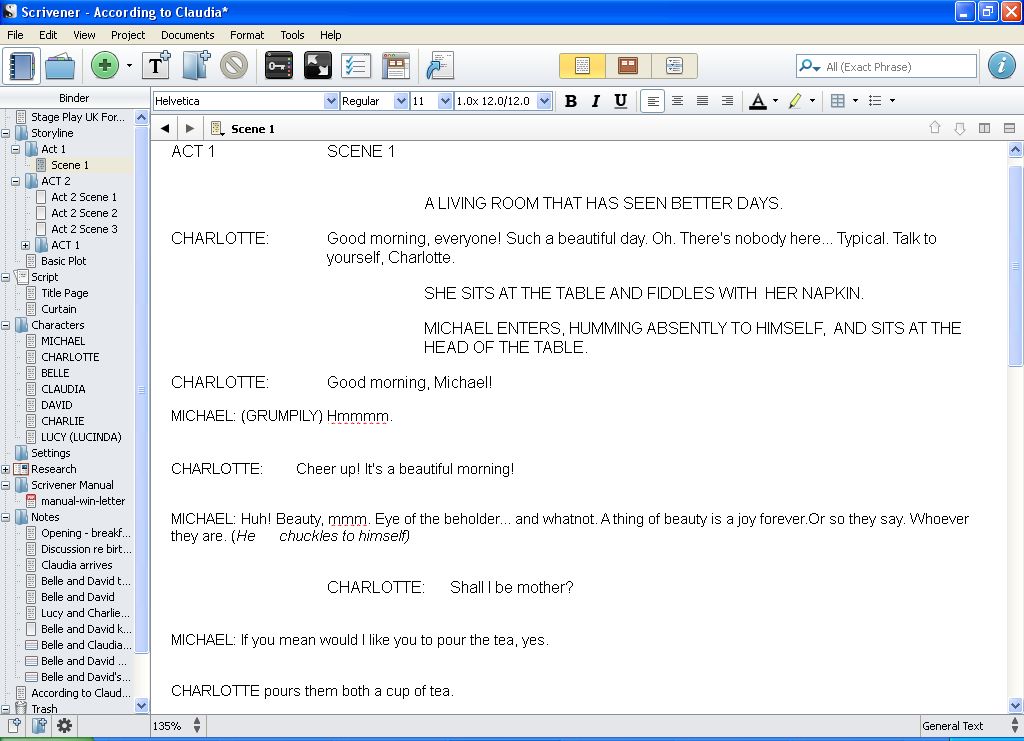
Task: Click the forward navigation arrow
Action: 189,128
